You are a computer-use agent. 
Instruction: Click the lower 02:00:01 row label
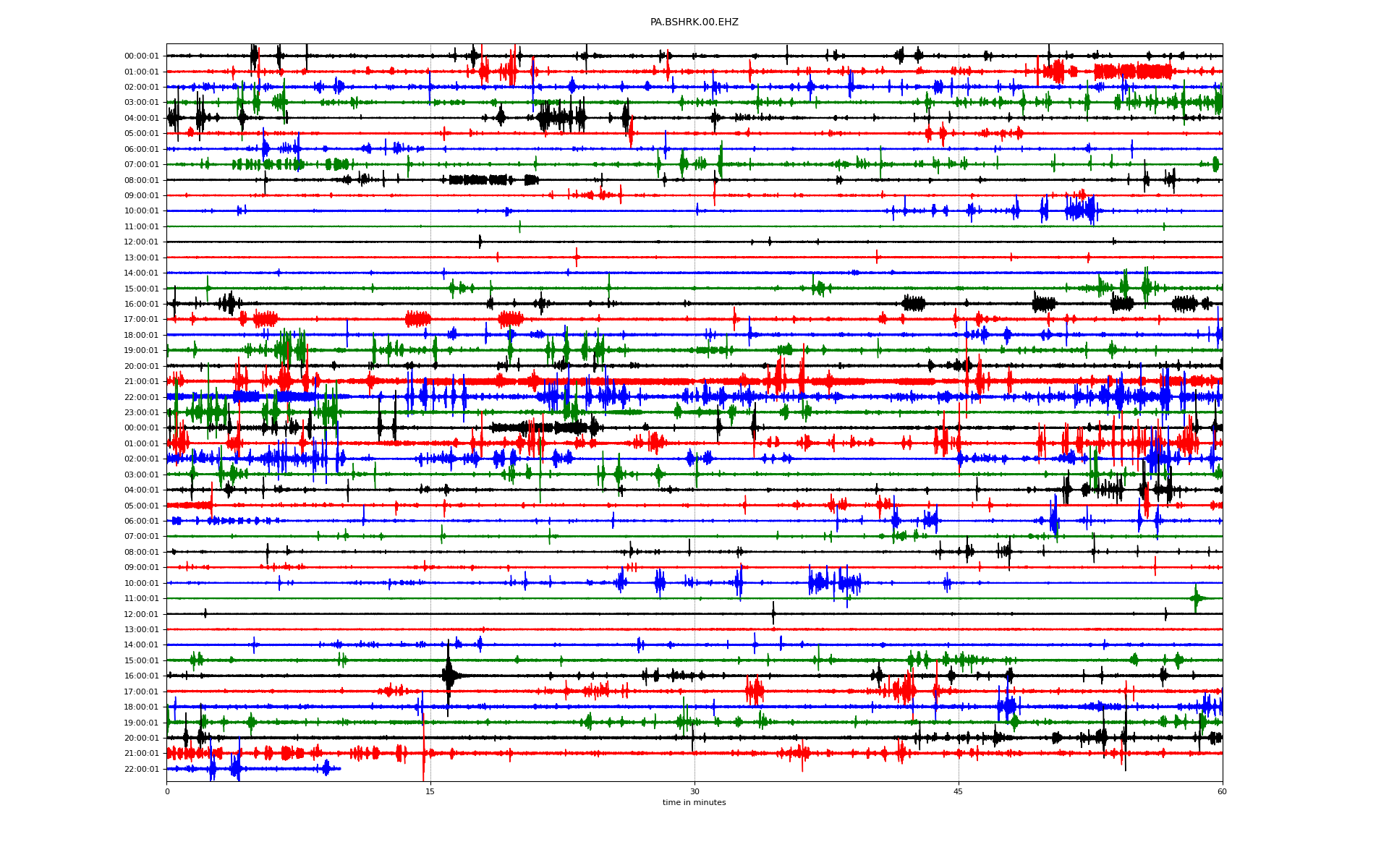[141, 459]
